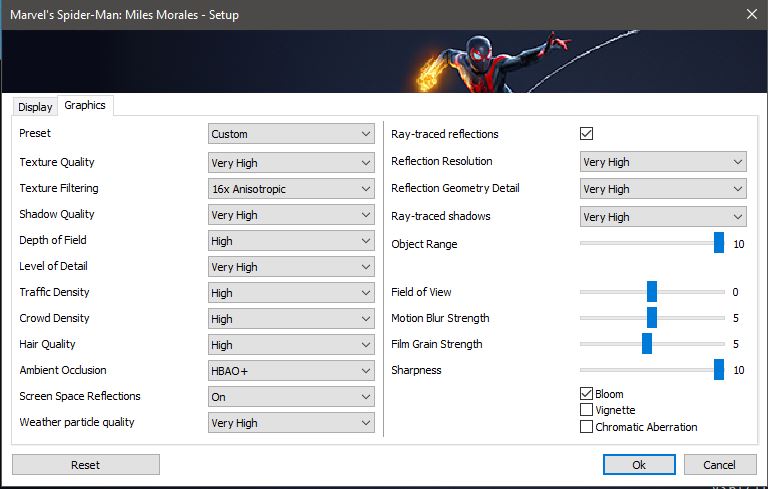This screenshot has width=768, height=489.
Task: Enable the Chromatic Aberration checkbox
Action: (586, 426)
